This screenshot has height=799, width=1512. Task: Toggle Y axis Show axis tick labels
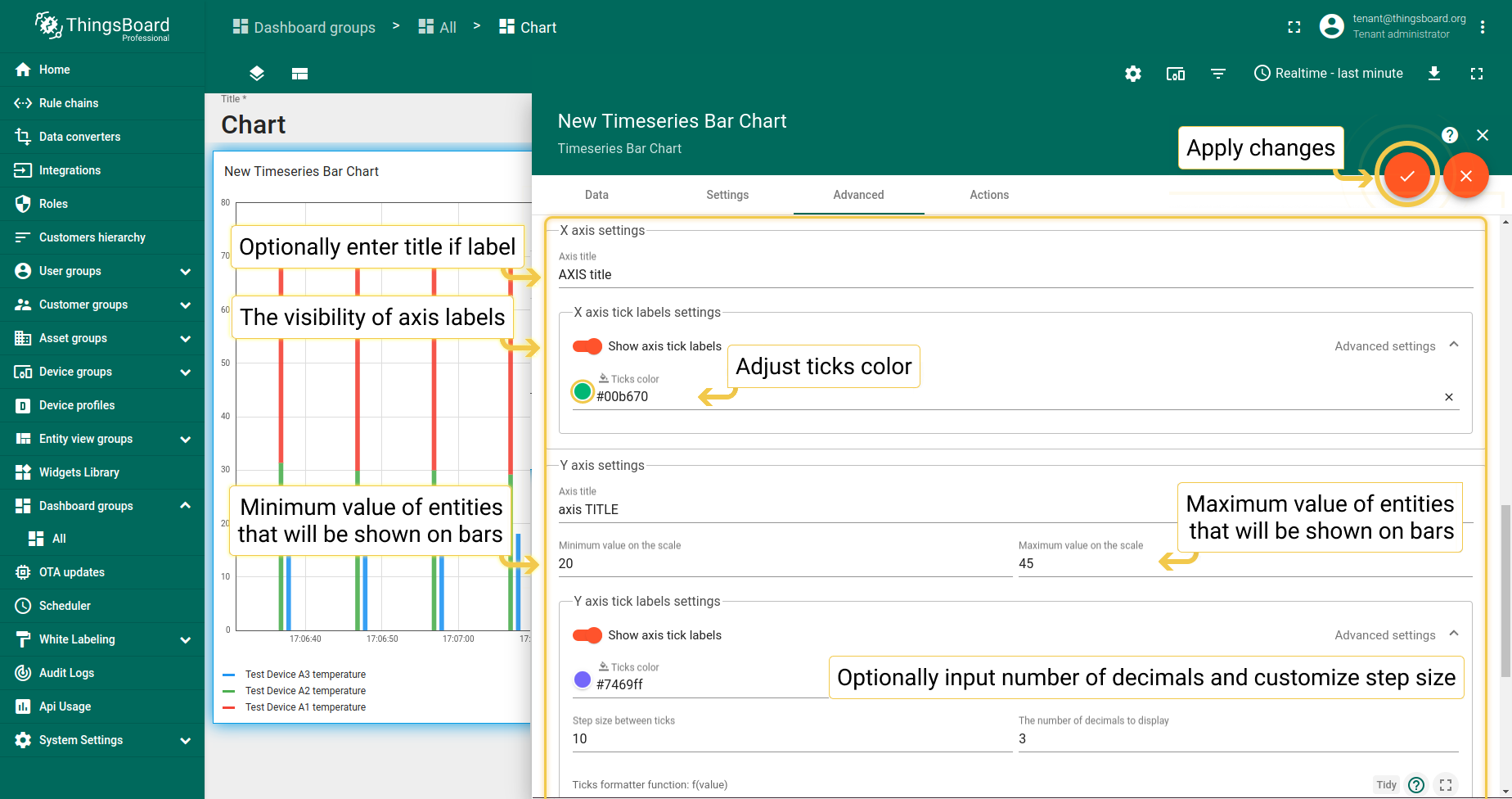point(587,635)
